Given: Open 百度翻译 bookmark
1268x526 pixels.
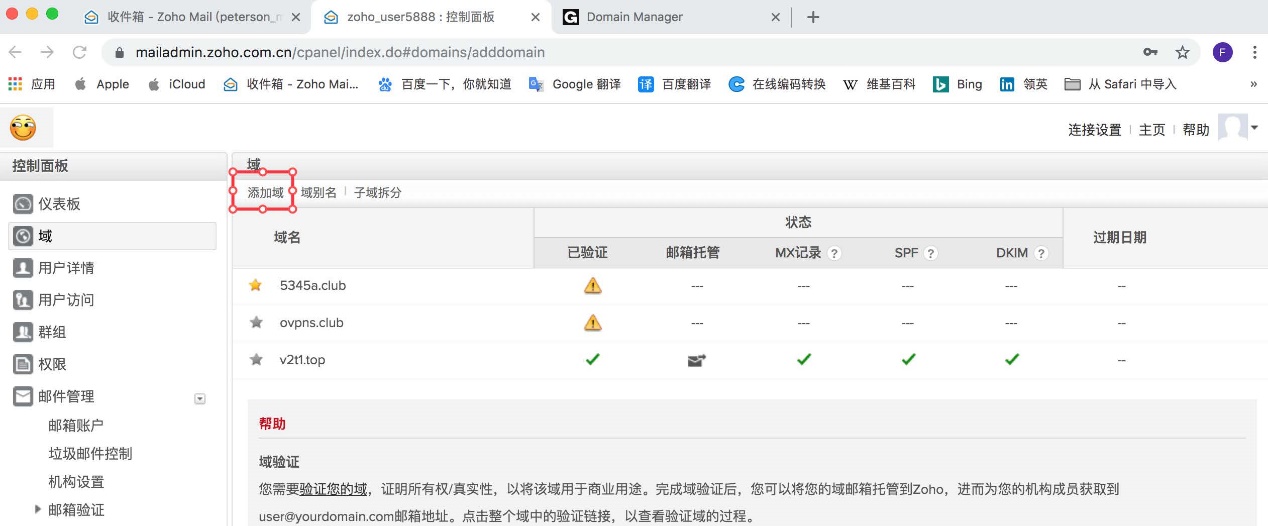Looking at the screenshot, I should pos(675,84).
